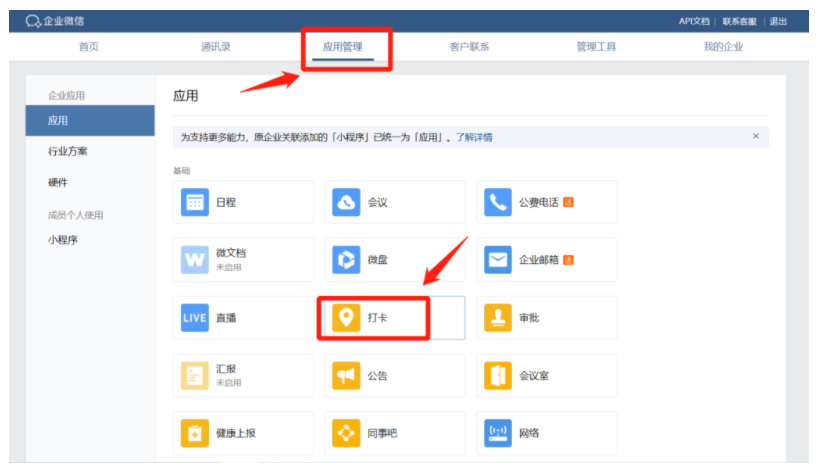
Task: Open the 同事吧 app icon
Action: coord(346,433)
